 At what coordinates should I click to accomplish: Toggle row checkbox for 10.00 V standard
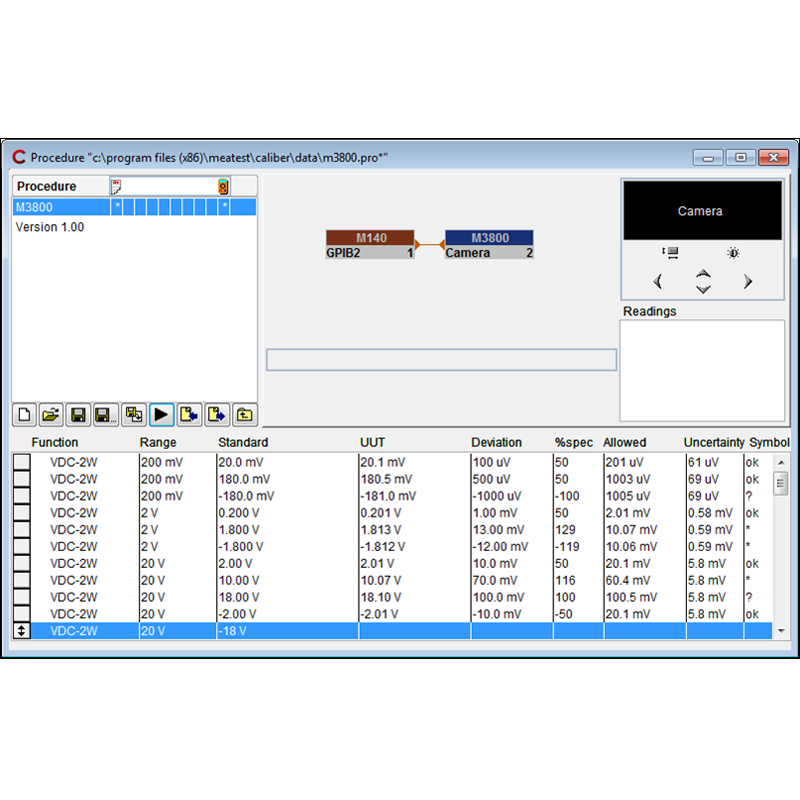pyautogui.click(x=21, y=580)
